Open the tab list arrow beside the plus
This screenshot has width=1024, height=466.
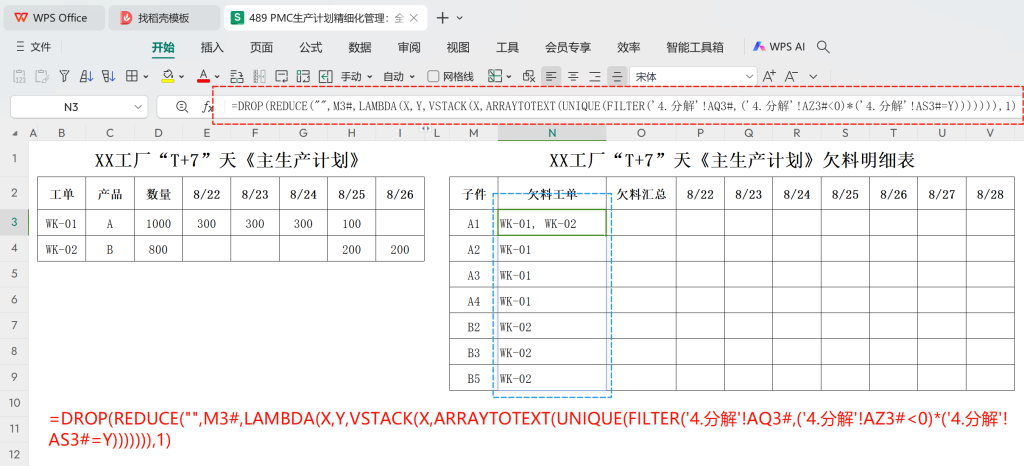click(460, 18)
